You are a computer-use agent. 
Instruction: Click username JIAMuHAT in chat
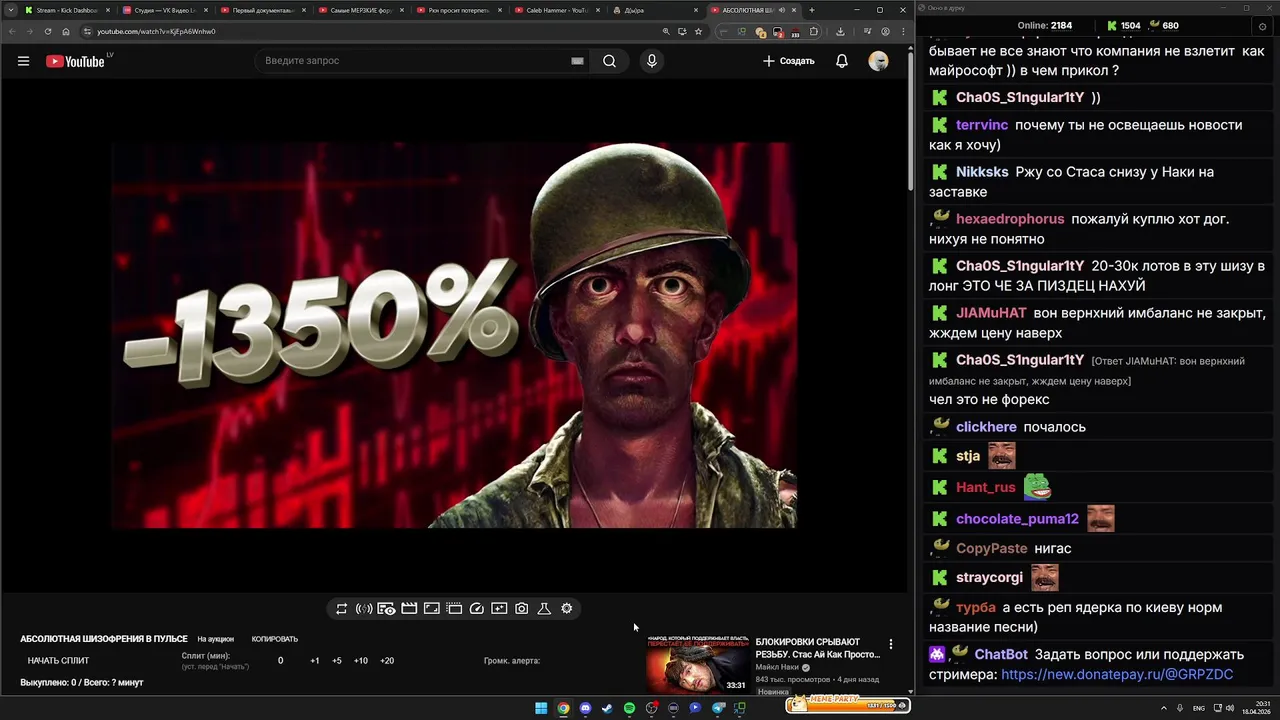click(991, 313)
